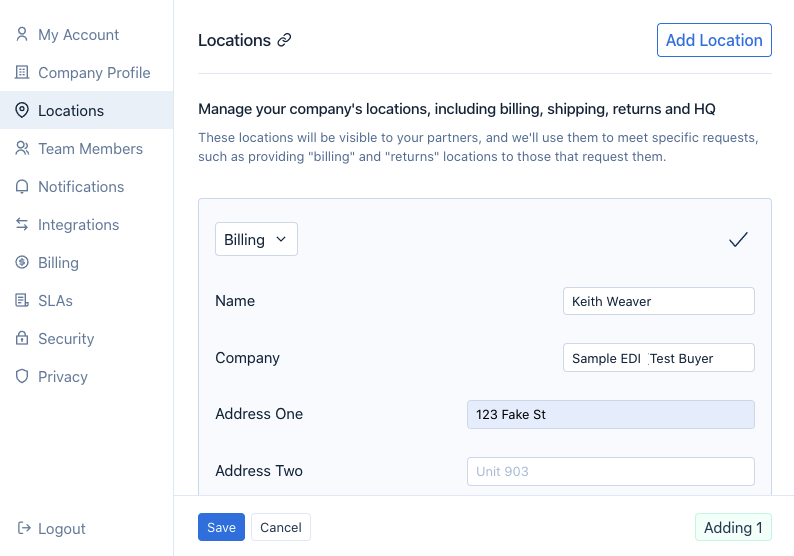The image size is (794, 556).
Task: Click the Integrations arrows icon
Action: (22, 224)
